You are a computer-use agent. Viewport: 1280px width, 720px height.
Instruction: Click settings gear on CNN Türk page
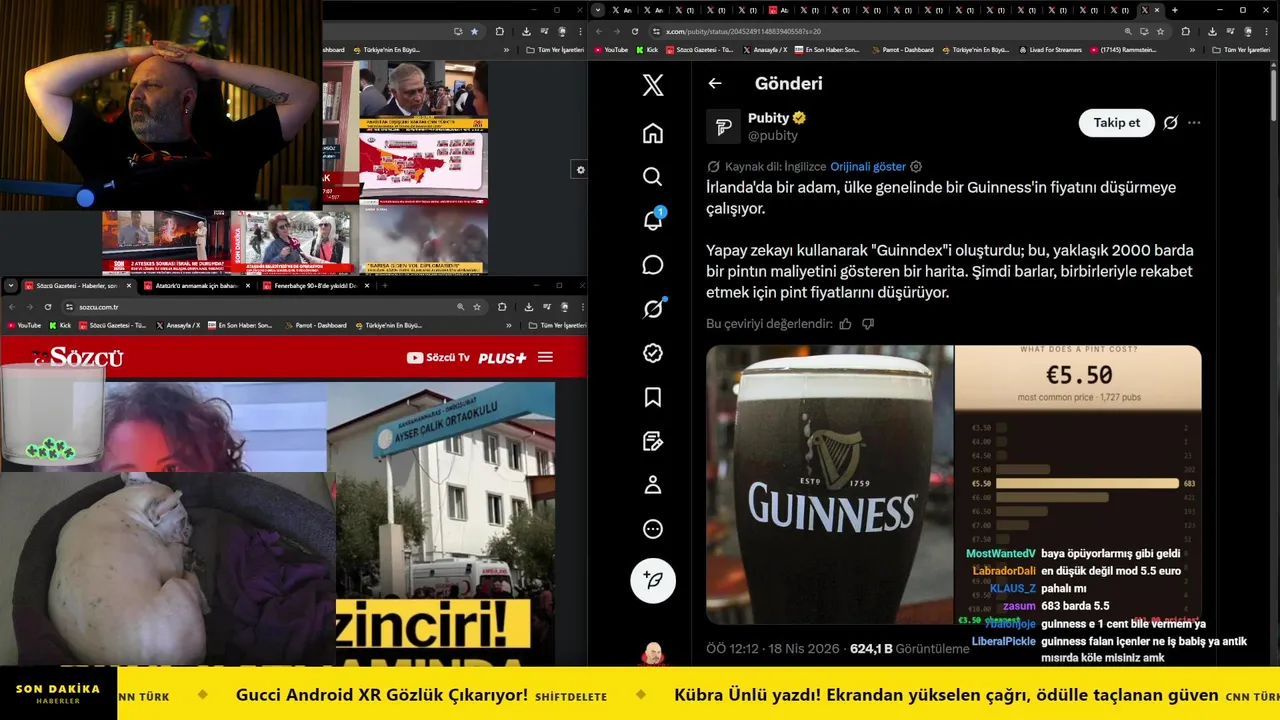[580, 170]
